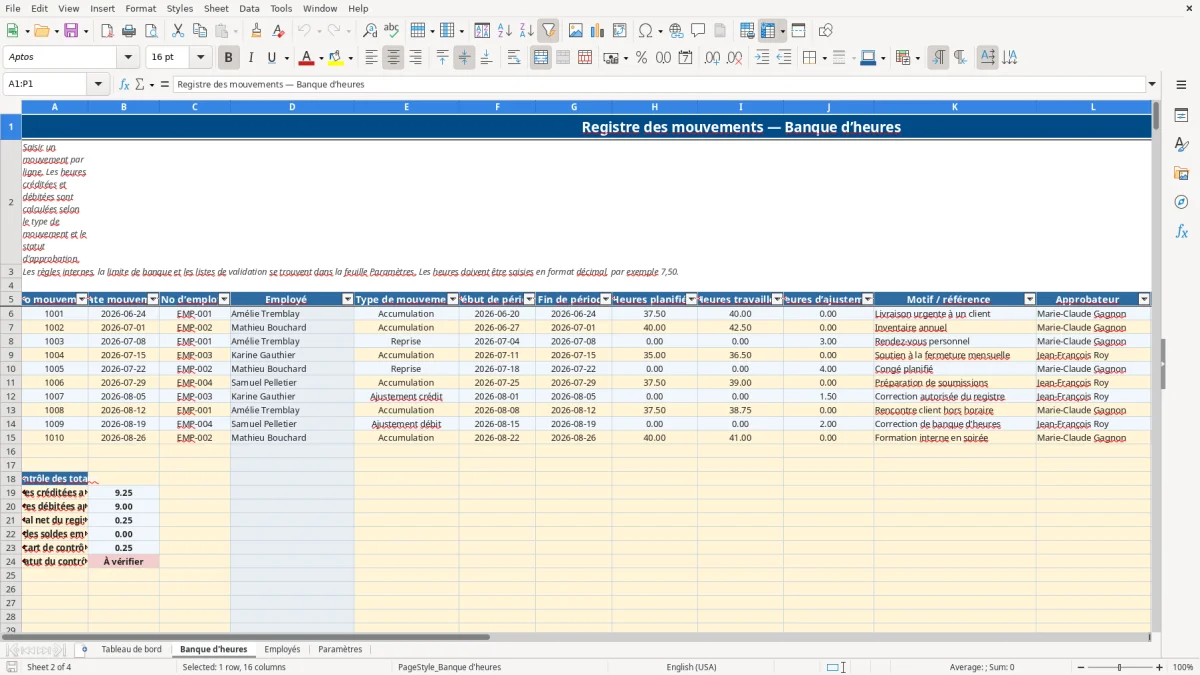Open the Font Size dropdown

[201, 58]
